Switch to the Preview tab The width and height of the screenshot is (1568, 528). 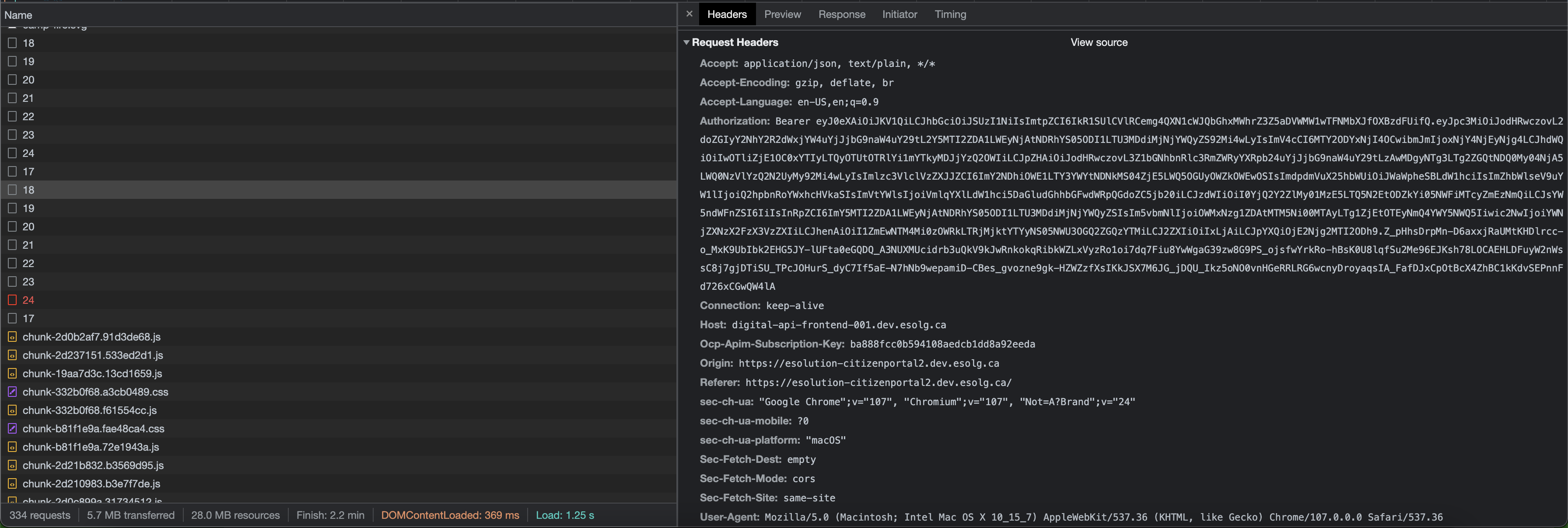coord(782,14)
